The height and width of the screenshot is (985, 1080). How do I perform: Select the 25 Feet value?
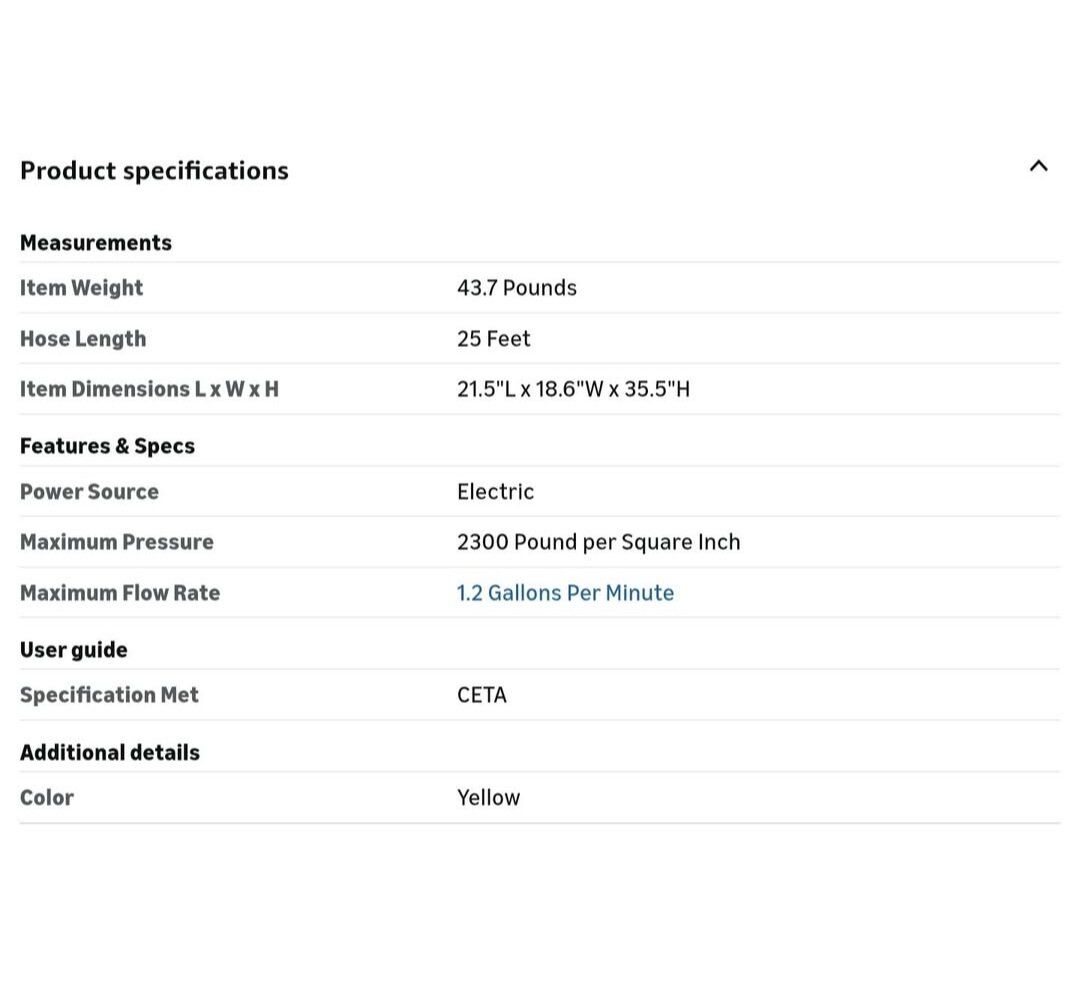tap(494, 339)
